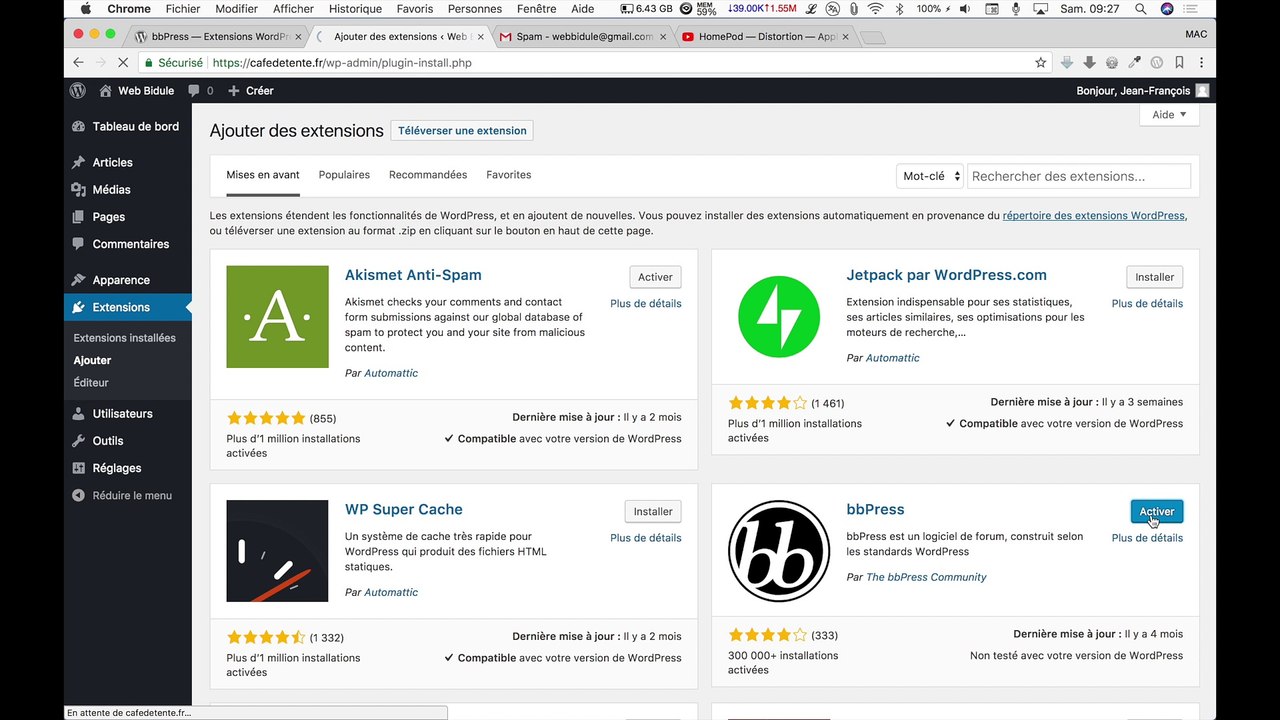Click the Créer plus item in admin bar
The image size is (1280, 720).
(250, 90)
